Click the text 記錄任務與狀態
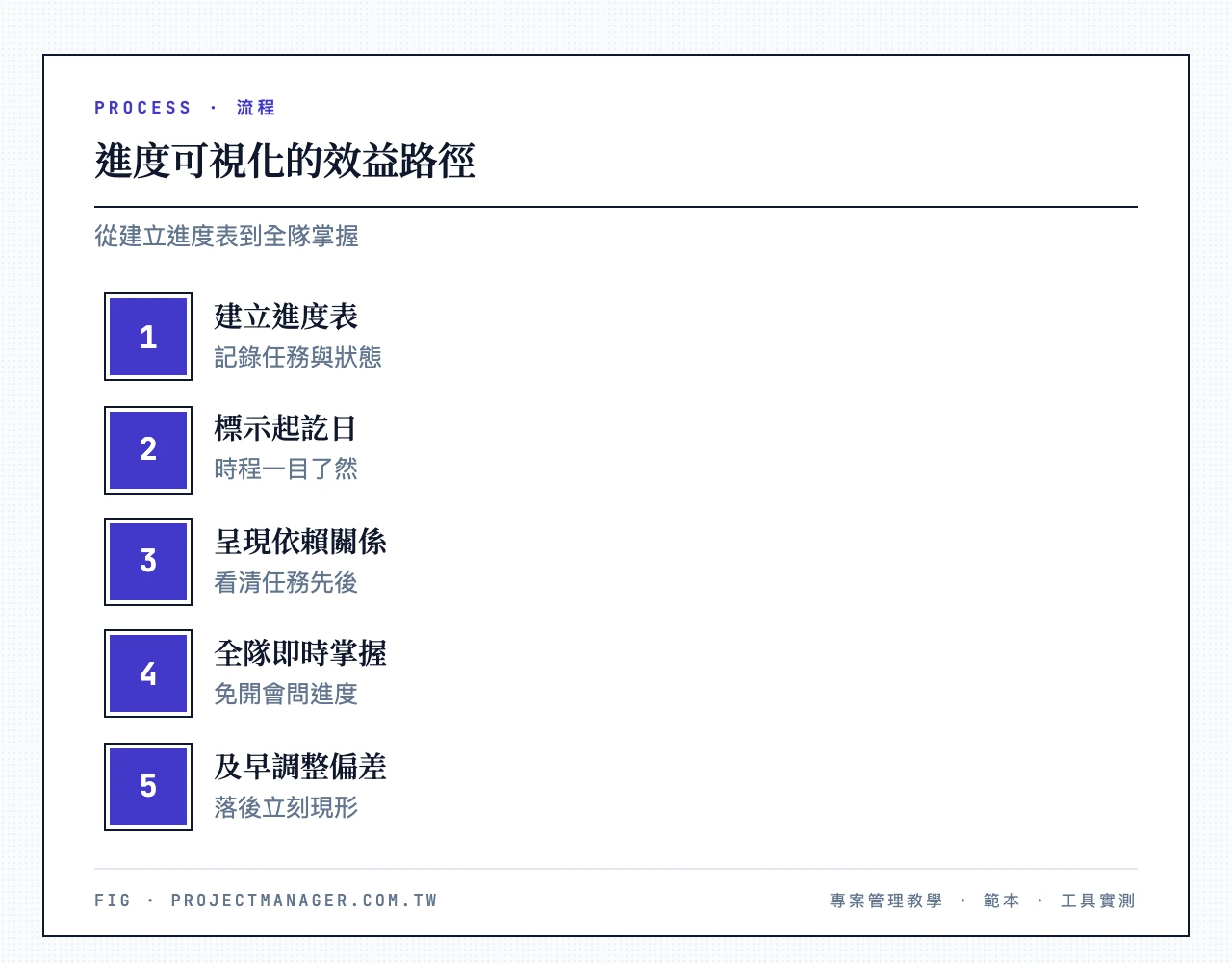 (297, 357)
